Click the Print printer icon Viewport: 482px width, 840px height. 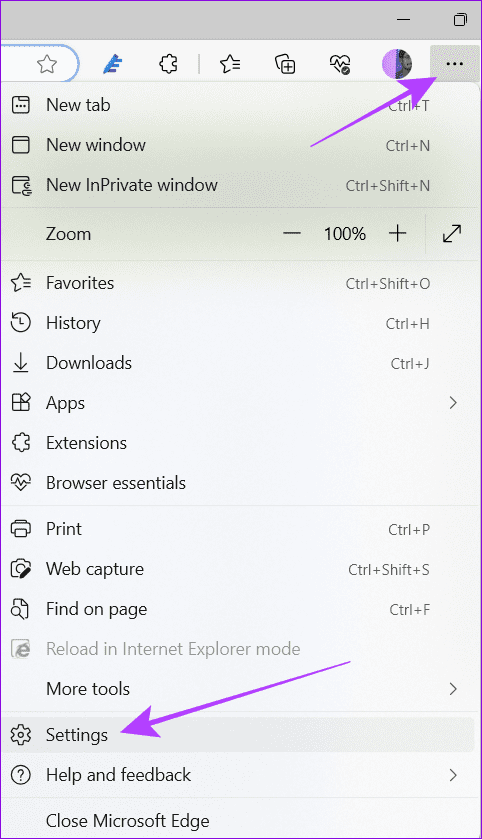click(21, 529)
